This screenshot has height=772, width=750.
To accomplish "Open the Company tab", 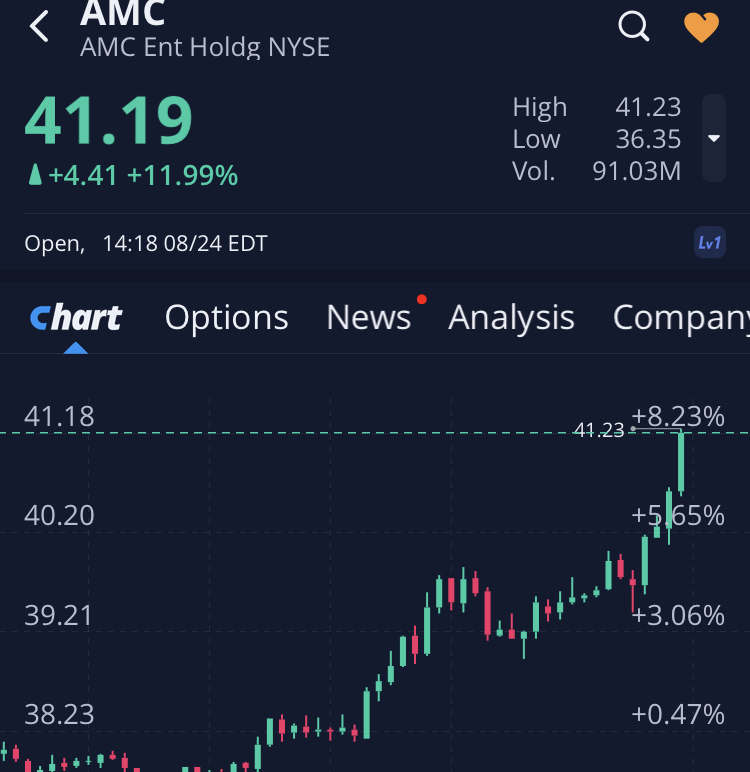I will pos(680,318).
